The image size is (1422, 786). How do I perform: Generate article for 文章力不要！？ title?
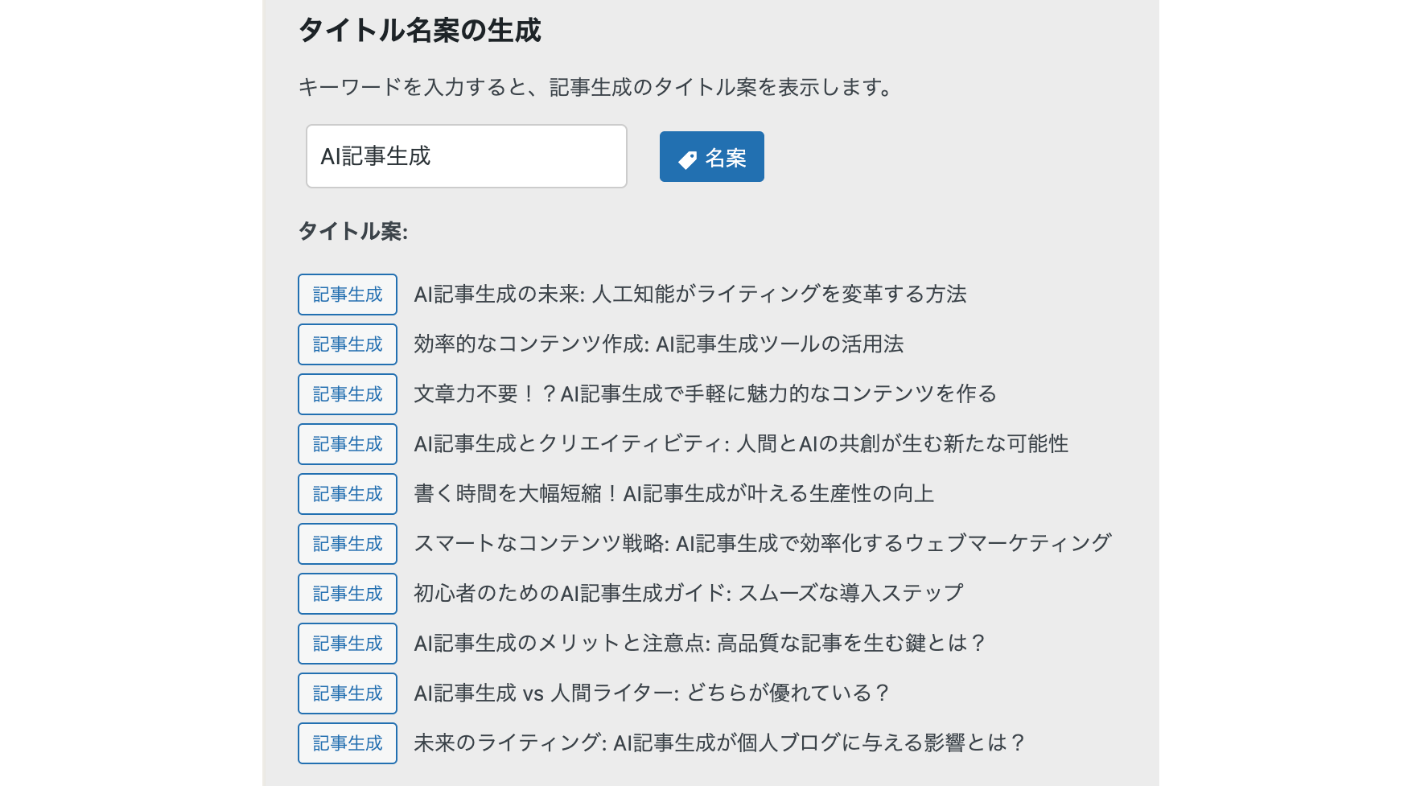tap(347, 394)
